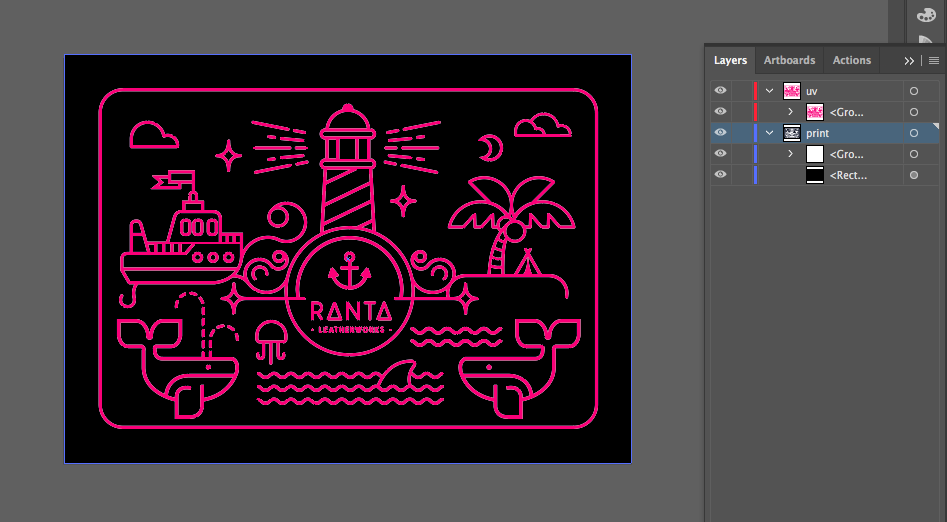
Task: Hide the group inside print layer
Action: tap(720, 153)
